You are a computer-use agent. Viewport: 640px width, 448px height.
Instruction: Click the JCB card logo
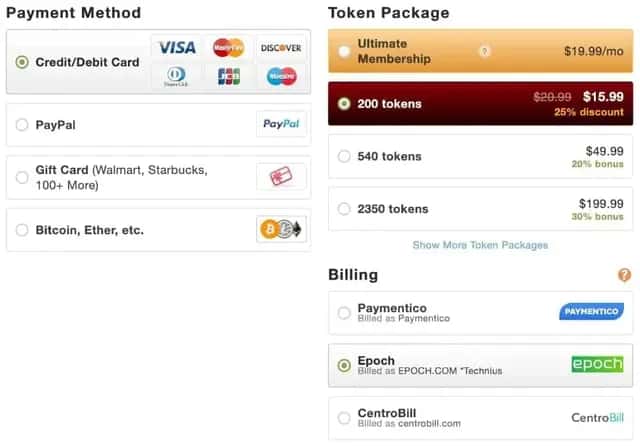pos(229,76)
